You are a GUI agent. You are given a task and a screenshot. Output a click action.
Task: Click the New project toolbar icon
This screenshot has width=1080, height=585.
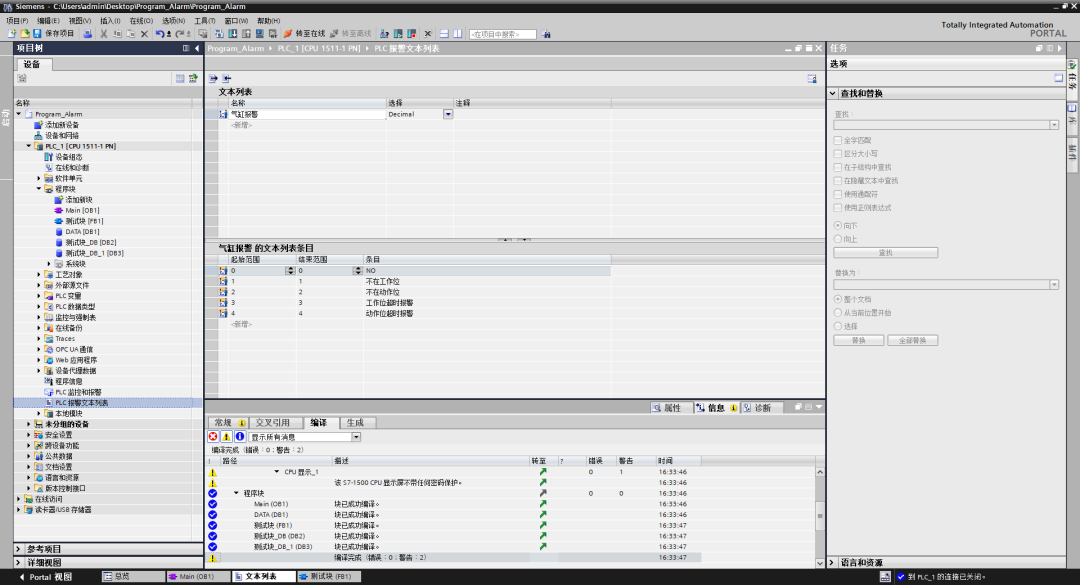[x=12, y=33]
